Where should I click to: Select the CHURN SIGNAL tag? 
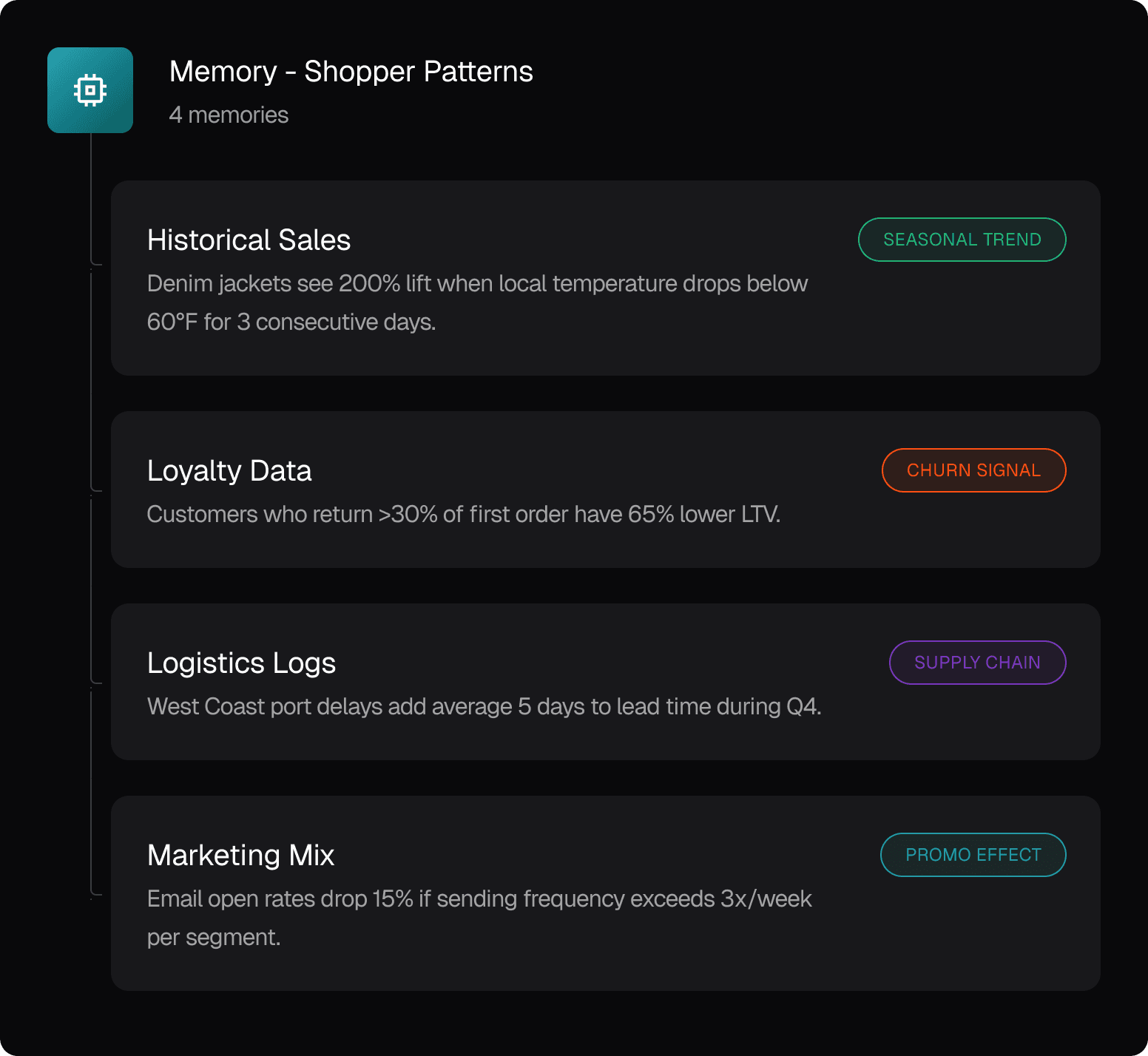click(973, 470)
